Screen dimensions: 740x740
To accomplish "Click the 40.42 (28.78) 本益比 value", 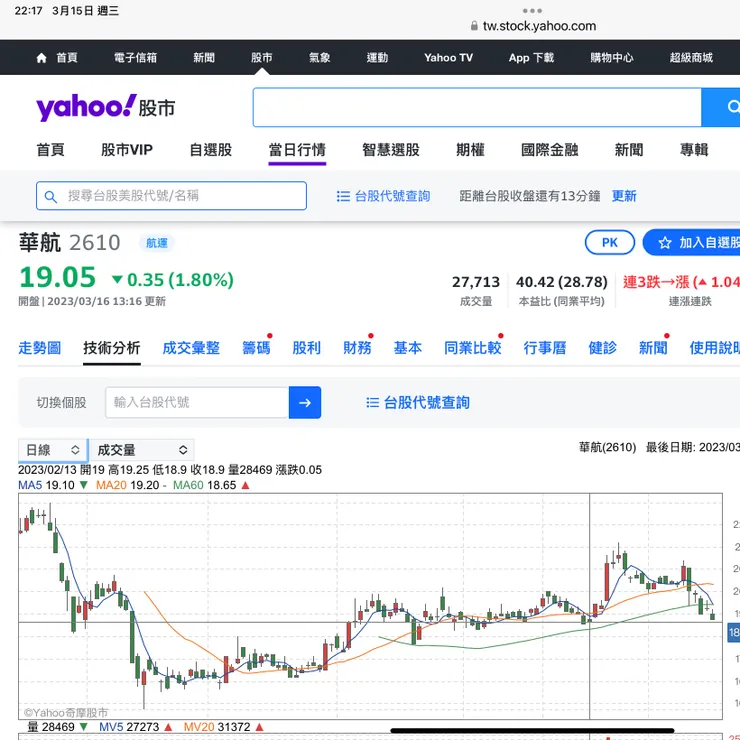I will 562,282.
